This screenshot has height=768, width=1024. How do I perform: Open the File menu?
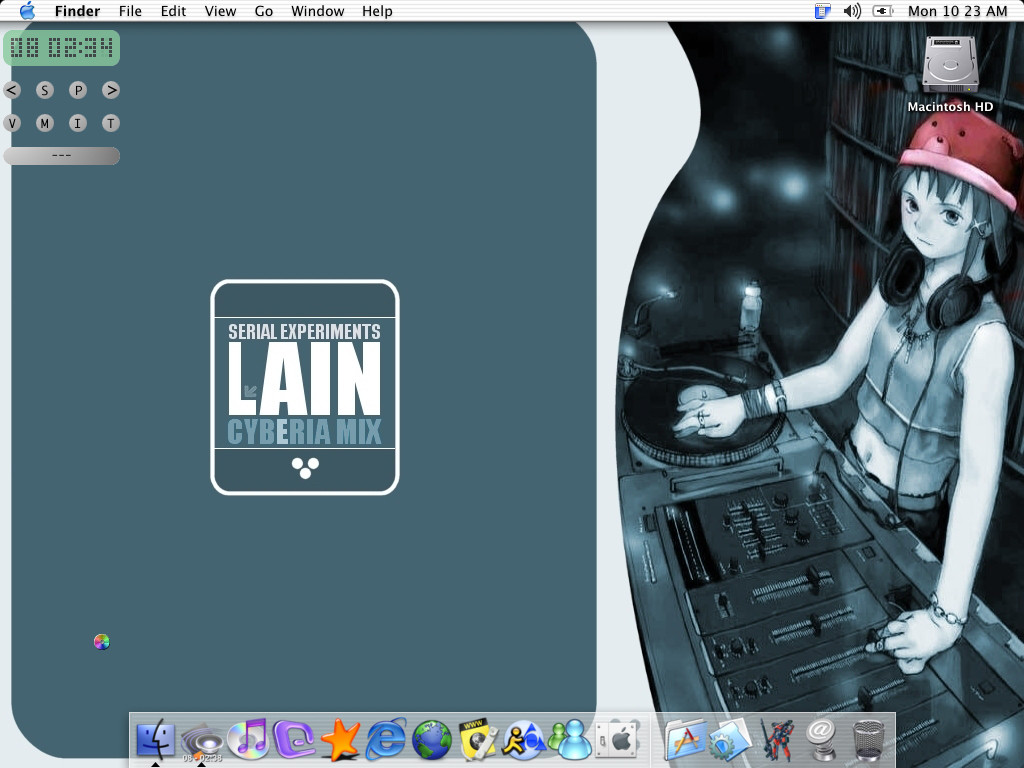130,11
